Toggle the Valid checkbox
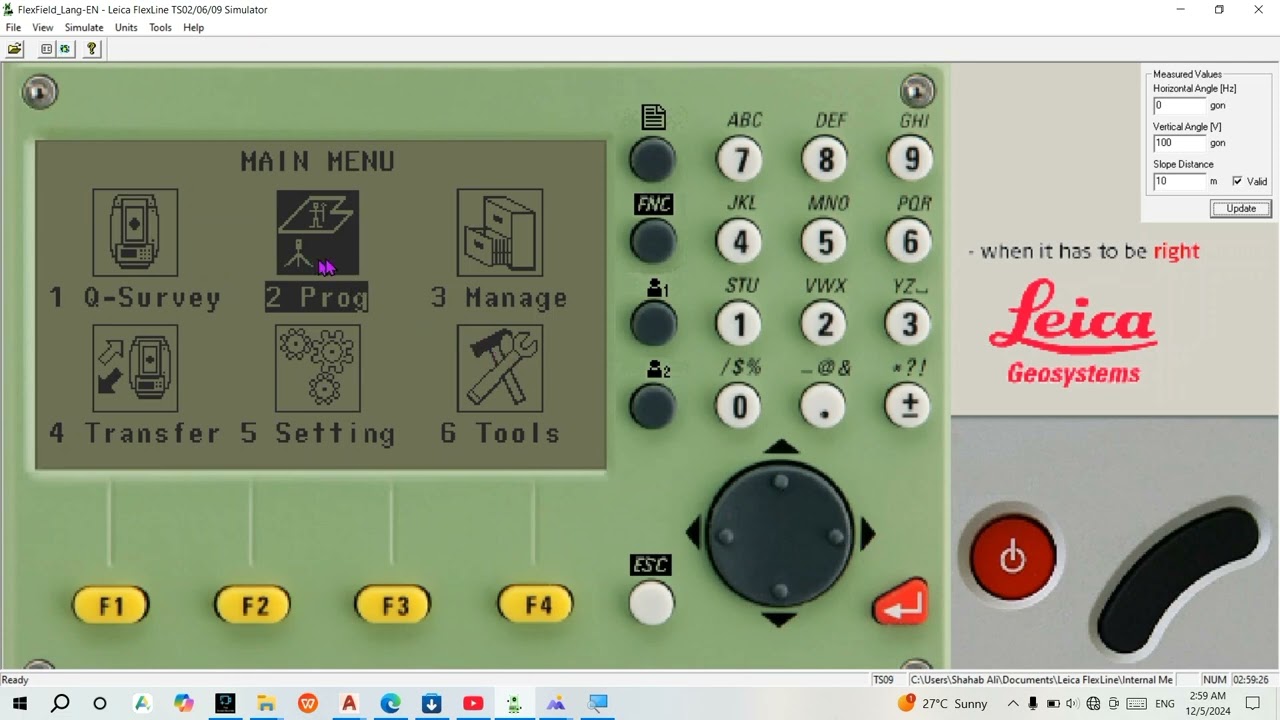This screenshot has width=1280, height=720. [x=1237, y=181]
